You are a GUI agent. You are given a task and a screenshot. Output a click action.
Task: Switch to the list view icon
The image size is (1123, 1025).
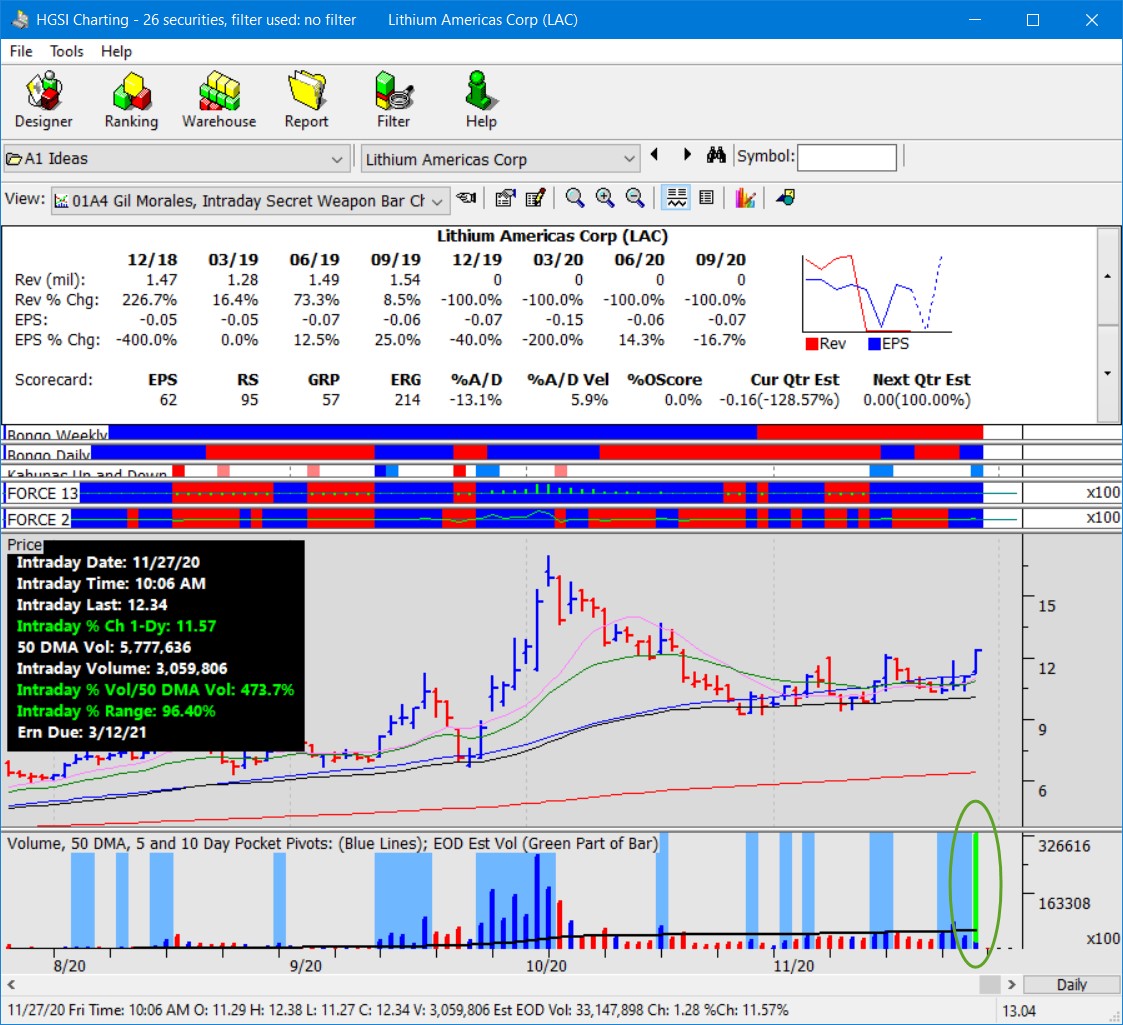click(x=706, y=198)
